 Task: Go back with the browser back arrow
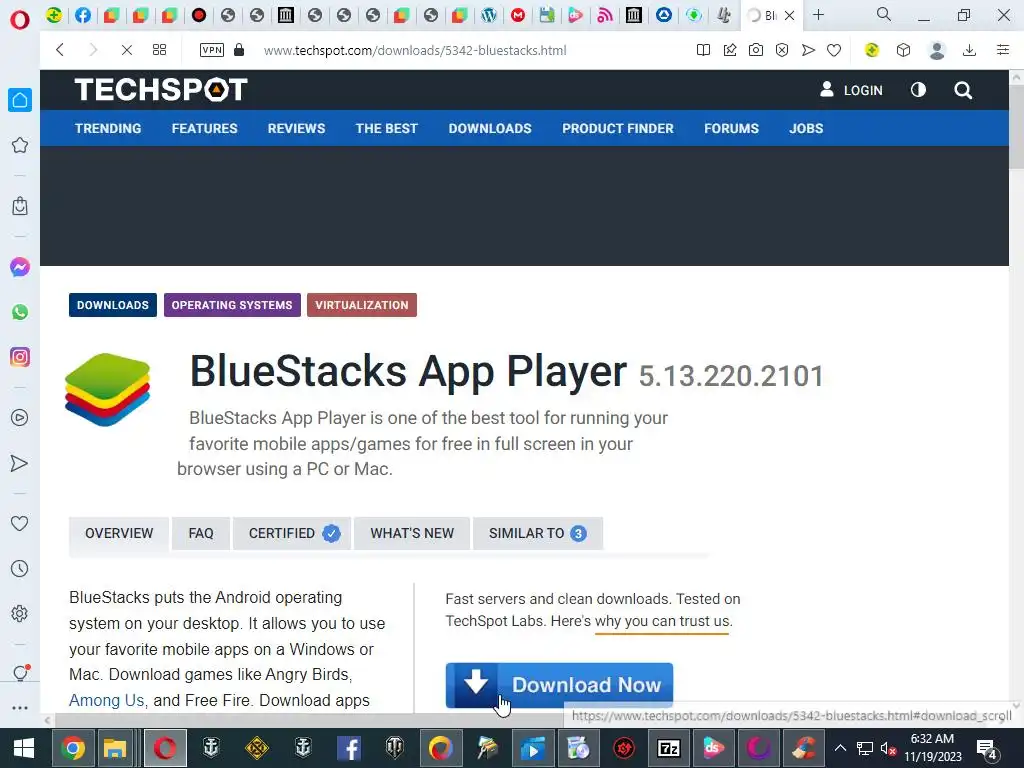tap(60, 50)
